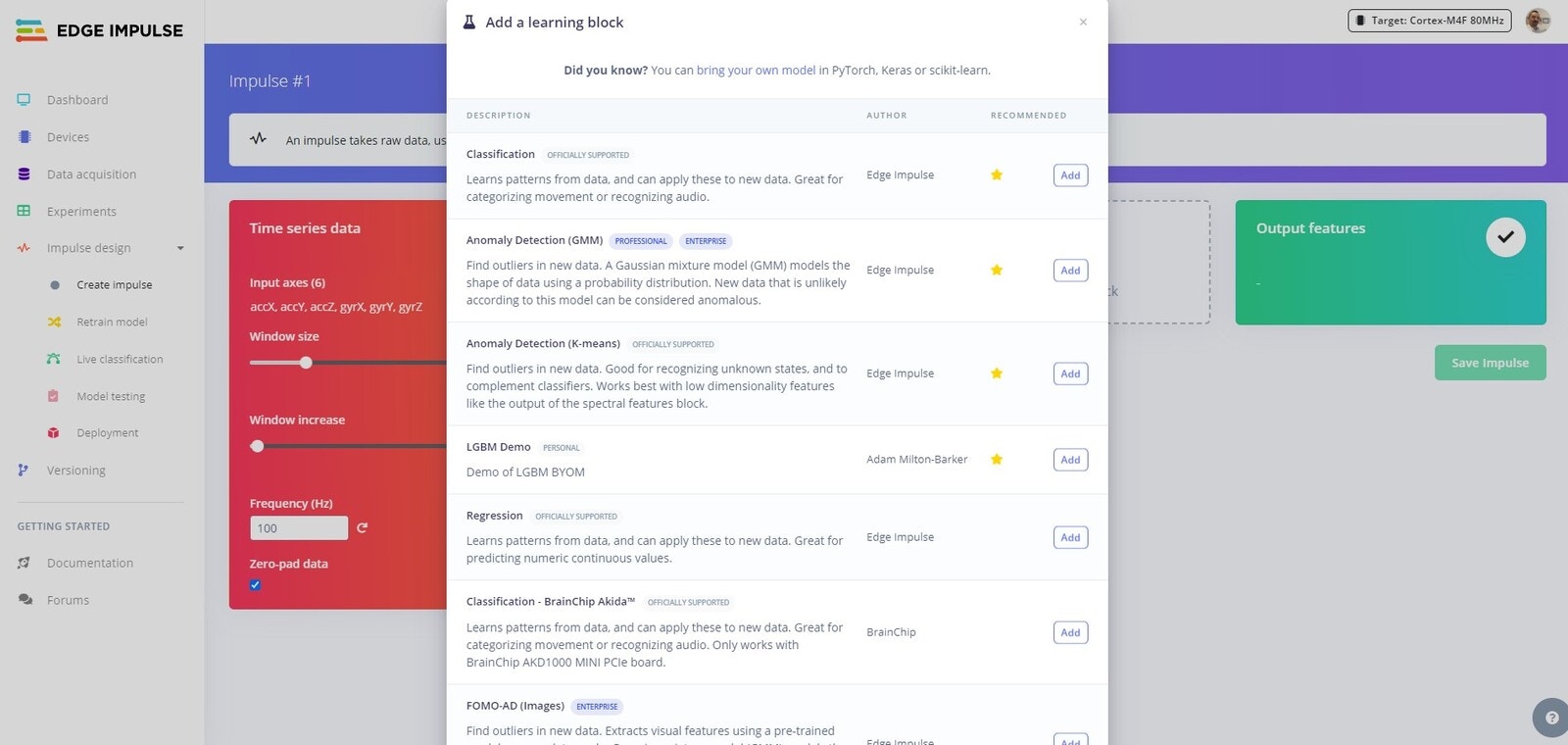
Task: Select Create impulse sub-item
Action: click(x=115, y=285)
